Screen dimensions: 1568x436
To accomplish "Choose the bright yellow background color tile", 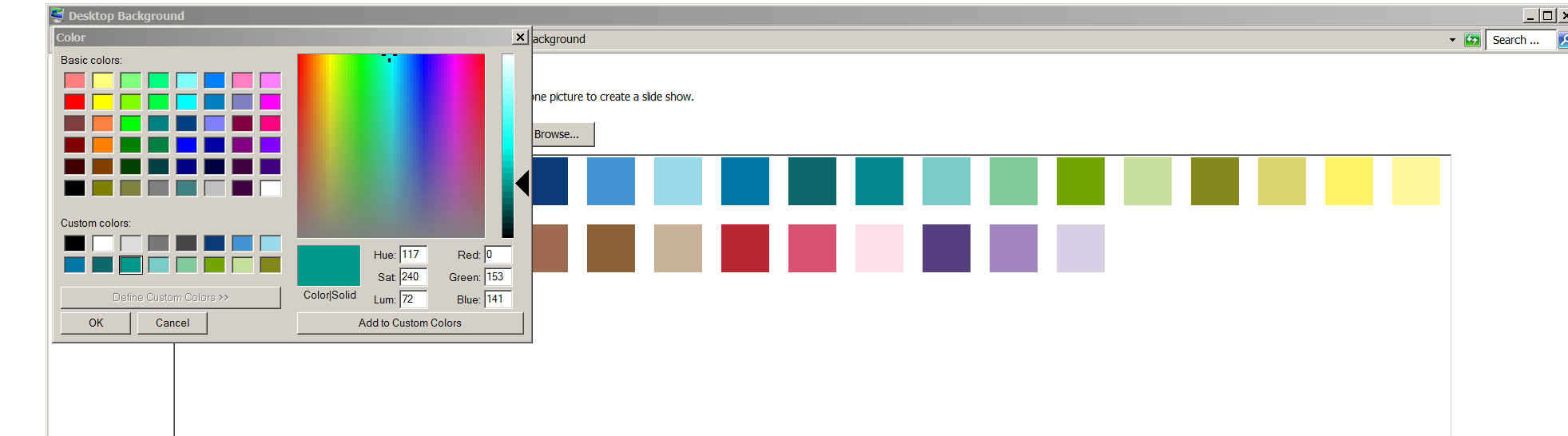I will pyautogui.click(x=1348, y=181).
